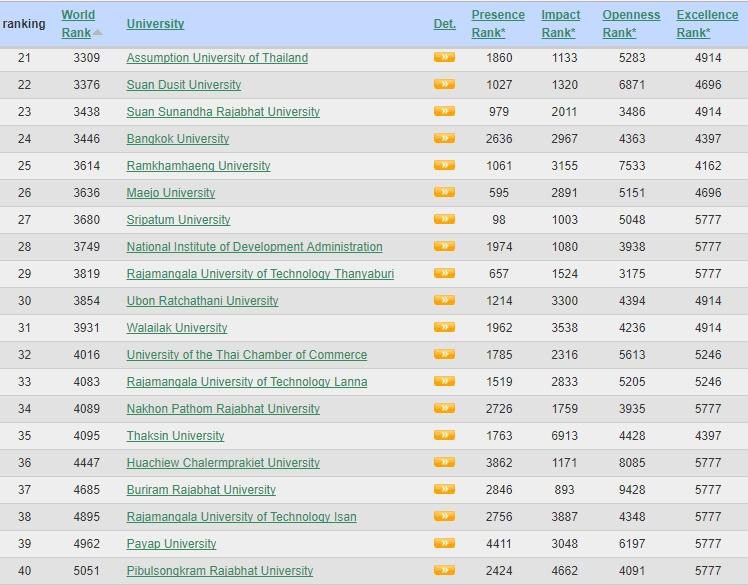This screenshot has width=748, height=585.
Task: Select Sripatum presence rank value 98
Action: [499, 219]
